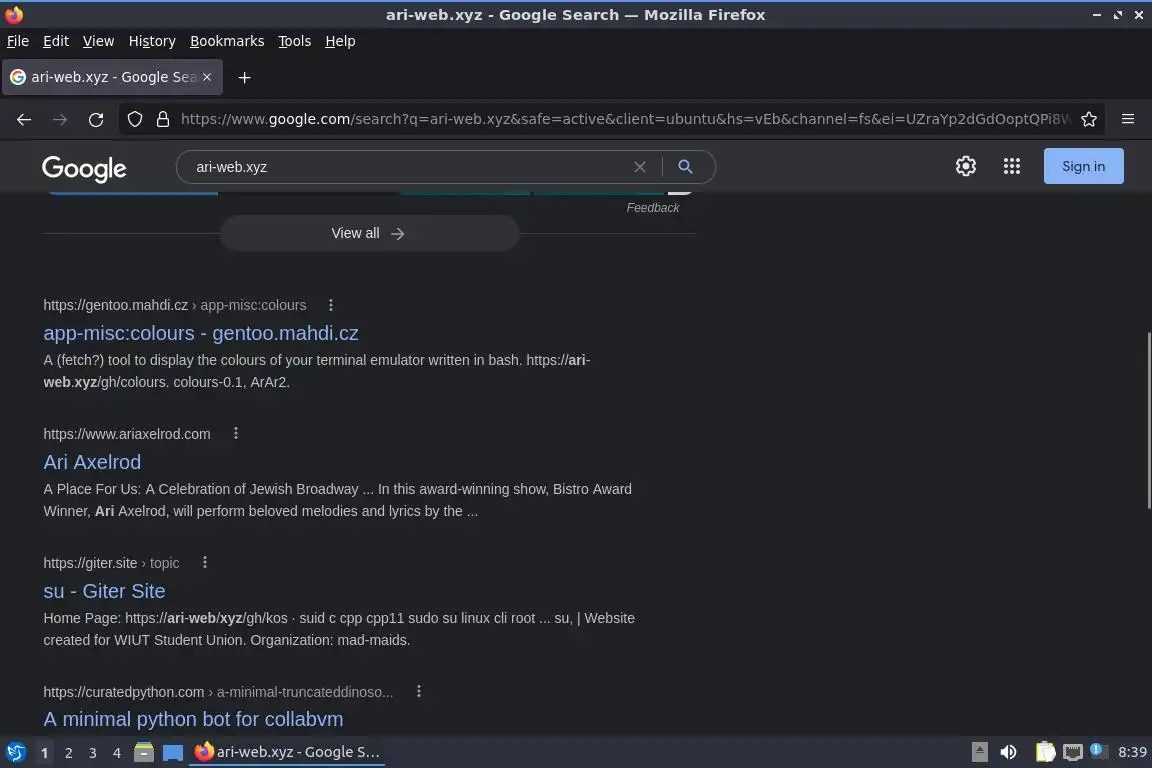This screenshot has height=768, width=1152.
Task: Switch to workspace 2
Action: tap(68, 753)
